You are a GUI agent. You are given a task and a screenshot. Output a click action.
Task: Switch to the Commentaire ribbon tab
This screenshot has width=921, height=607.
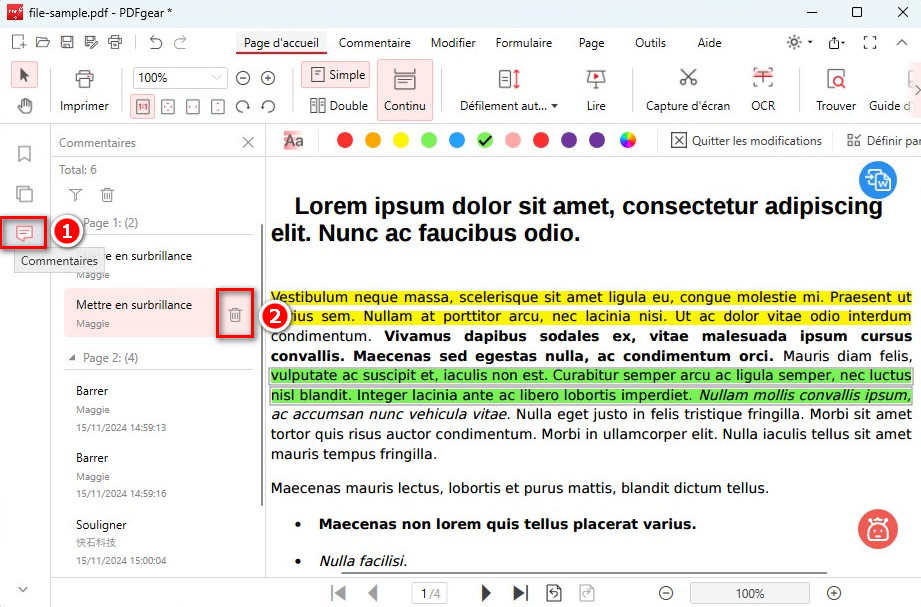pyautogui.click(x=375, y=43)
